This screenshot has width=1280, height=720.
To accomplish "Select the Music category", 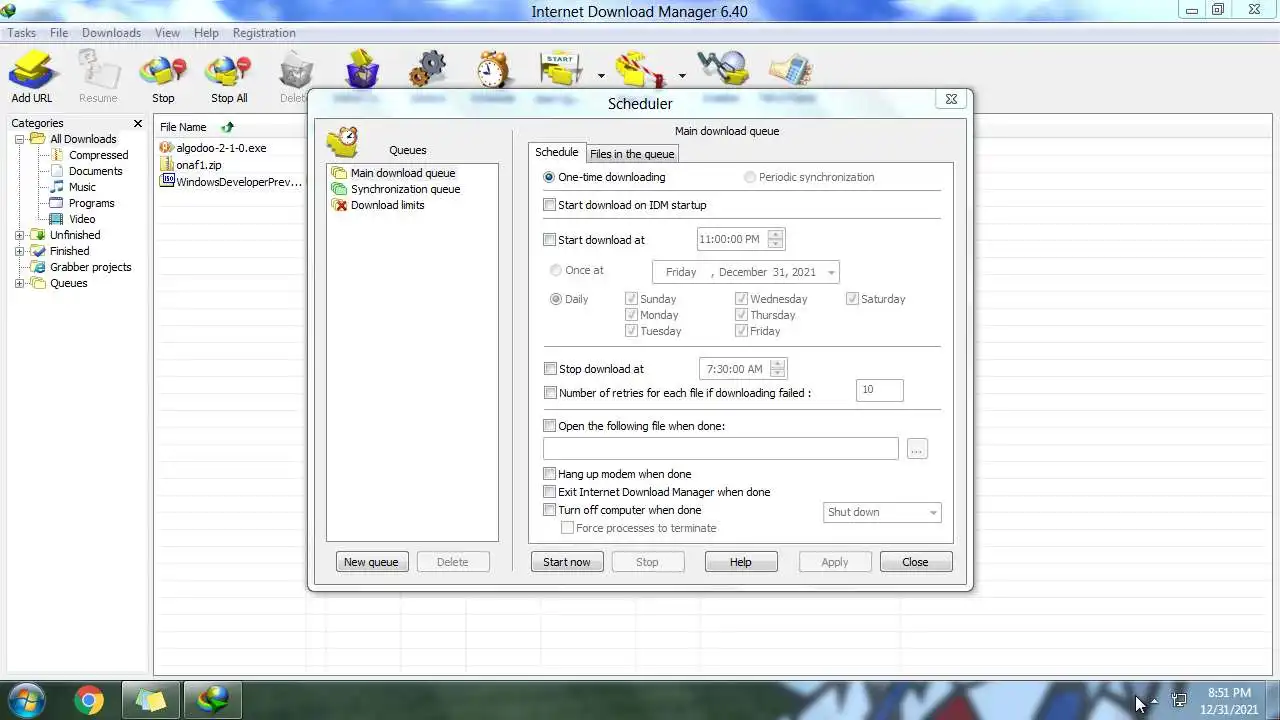I will (x=82, y=187).
